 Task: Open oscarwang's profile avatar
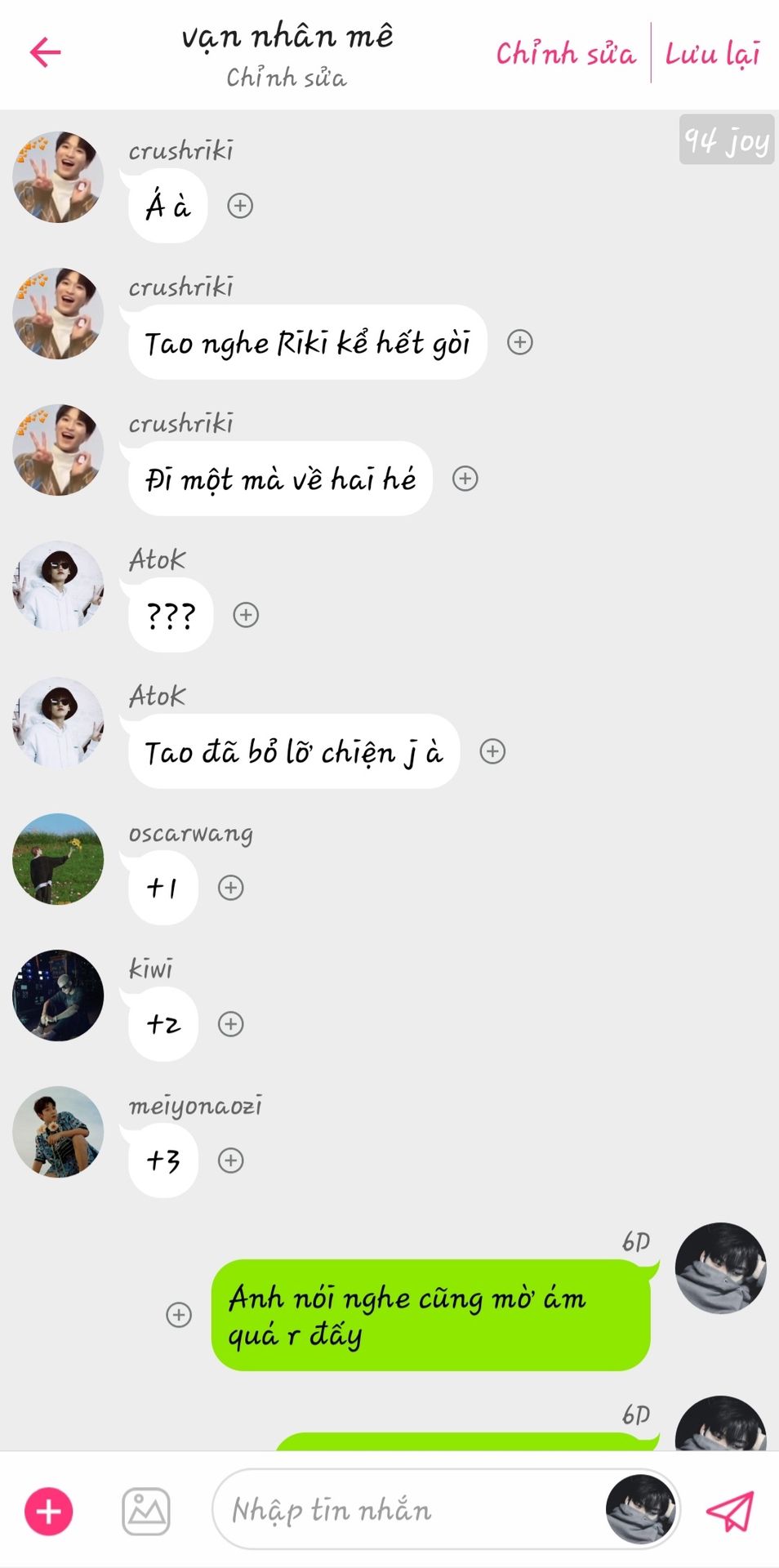[x=58, y=859]
